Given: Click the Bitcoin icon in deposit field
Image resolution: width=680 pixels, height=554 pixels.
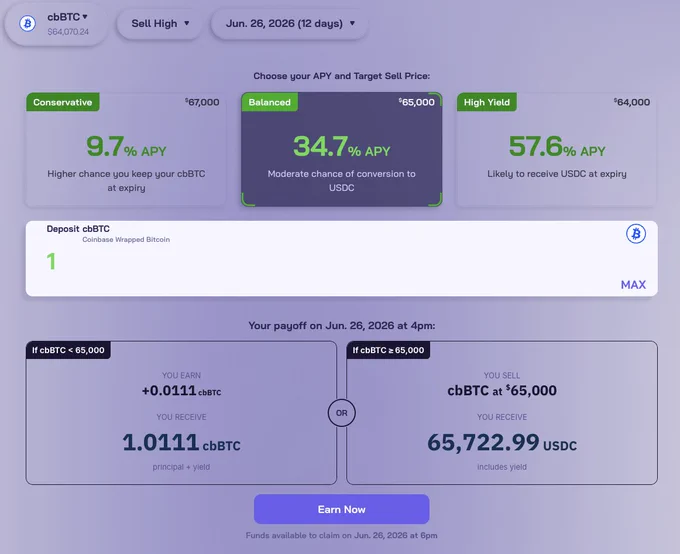Looking at the screenshot, I should (x=636, y=234).
